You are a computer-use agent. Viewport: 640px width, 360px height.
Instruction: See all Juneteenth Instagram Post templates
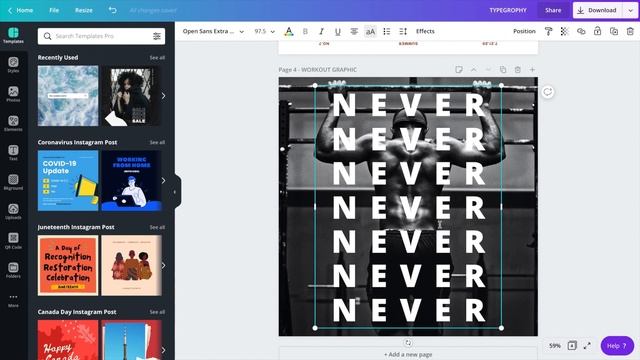[157, 227]
